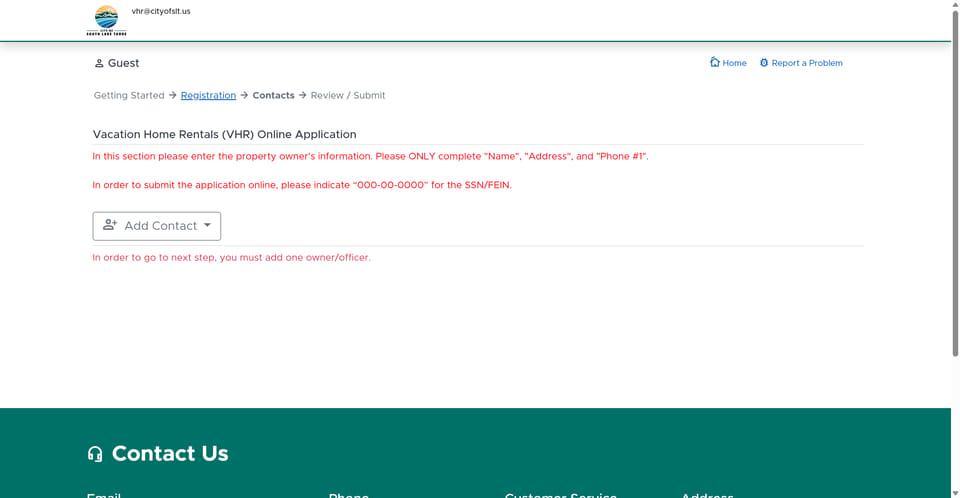Click the Guest user profile icon
This screenshot has width=960, height=498.
[x=99, y=63]
